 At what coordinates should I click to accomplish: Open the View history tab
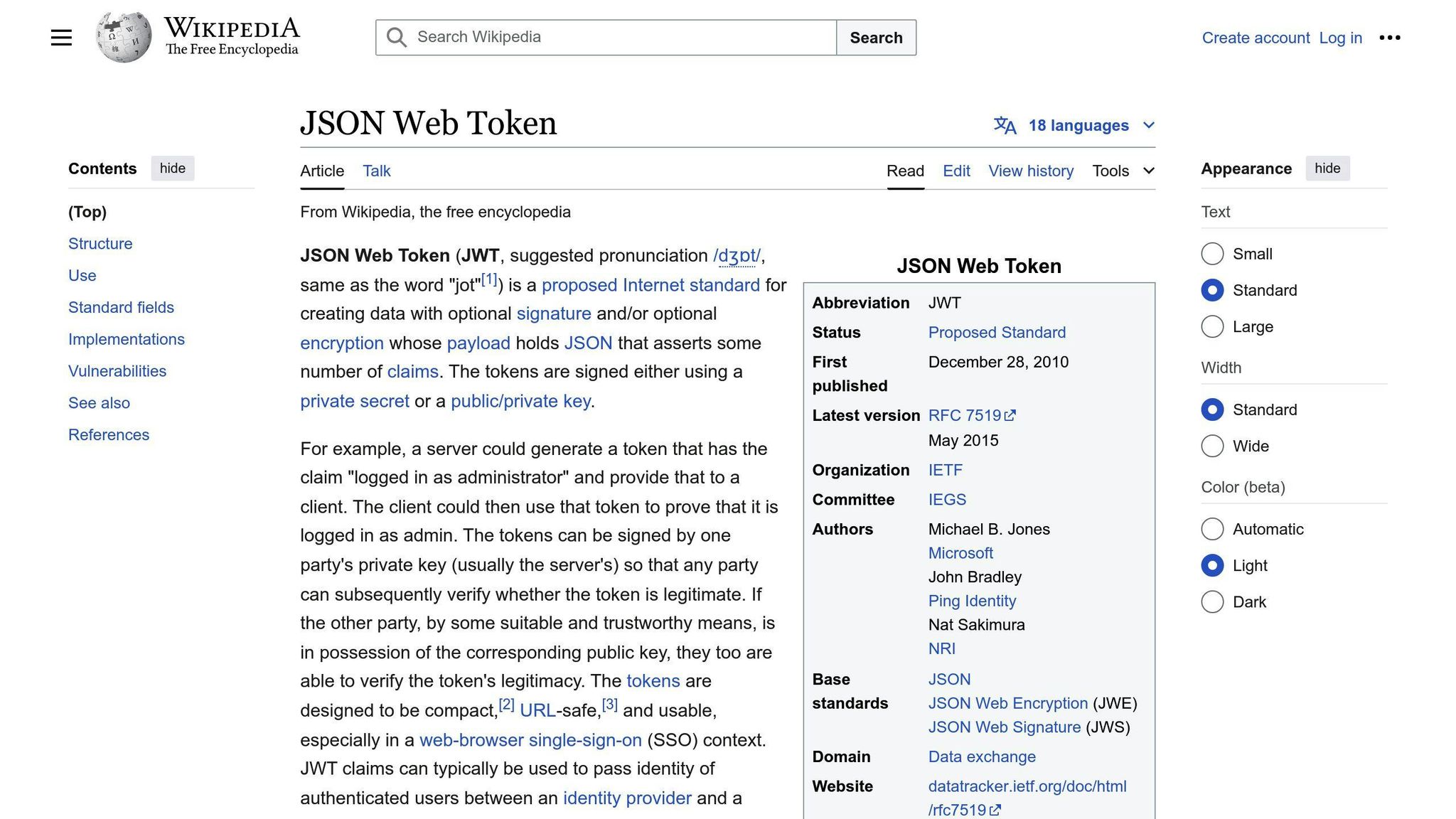1031,171
